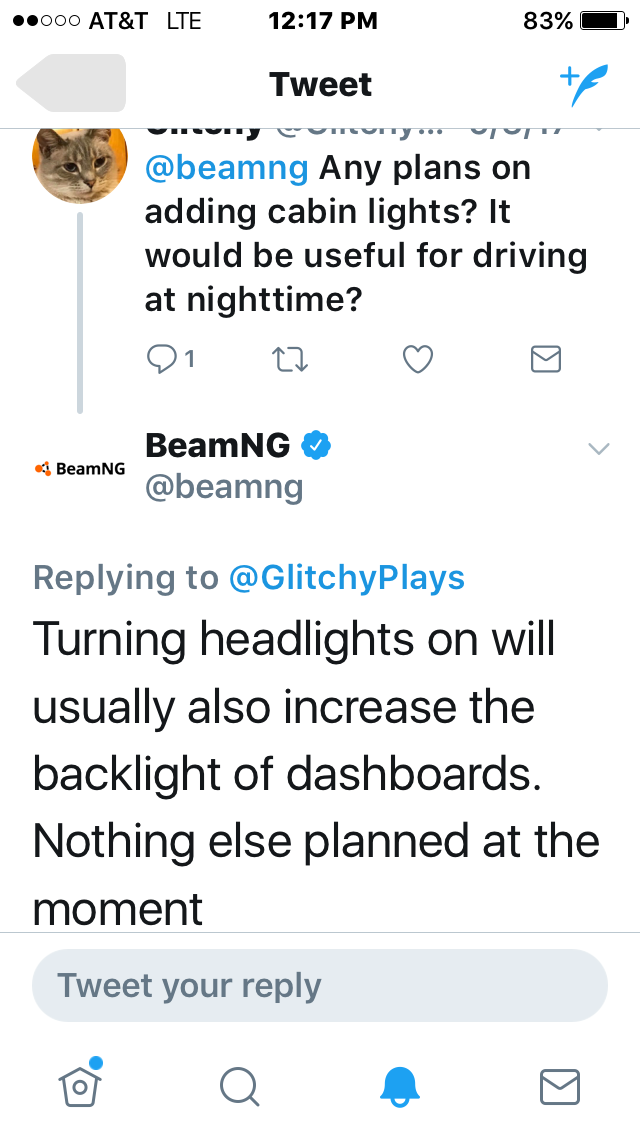
Task: Expand options chevron on Glitchy's tweet
Action: coord(599,130)
